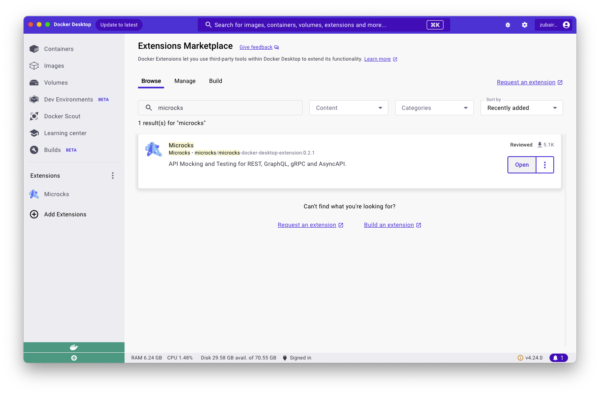
Task: Click the Build an extension link
Action: 392,225
